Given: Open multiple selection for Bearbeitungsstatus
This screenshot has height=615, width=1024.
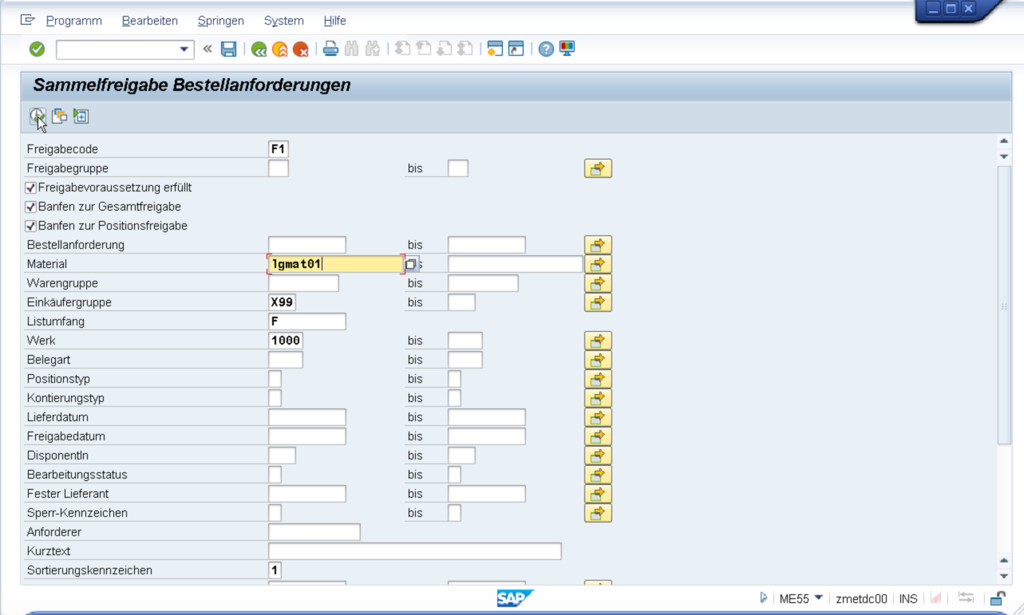Looking at the screenshot, I should [x=598, y=475].
